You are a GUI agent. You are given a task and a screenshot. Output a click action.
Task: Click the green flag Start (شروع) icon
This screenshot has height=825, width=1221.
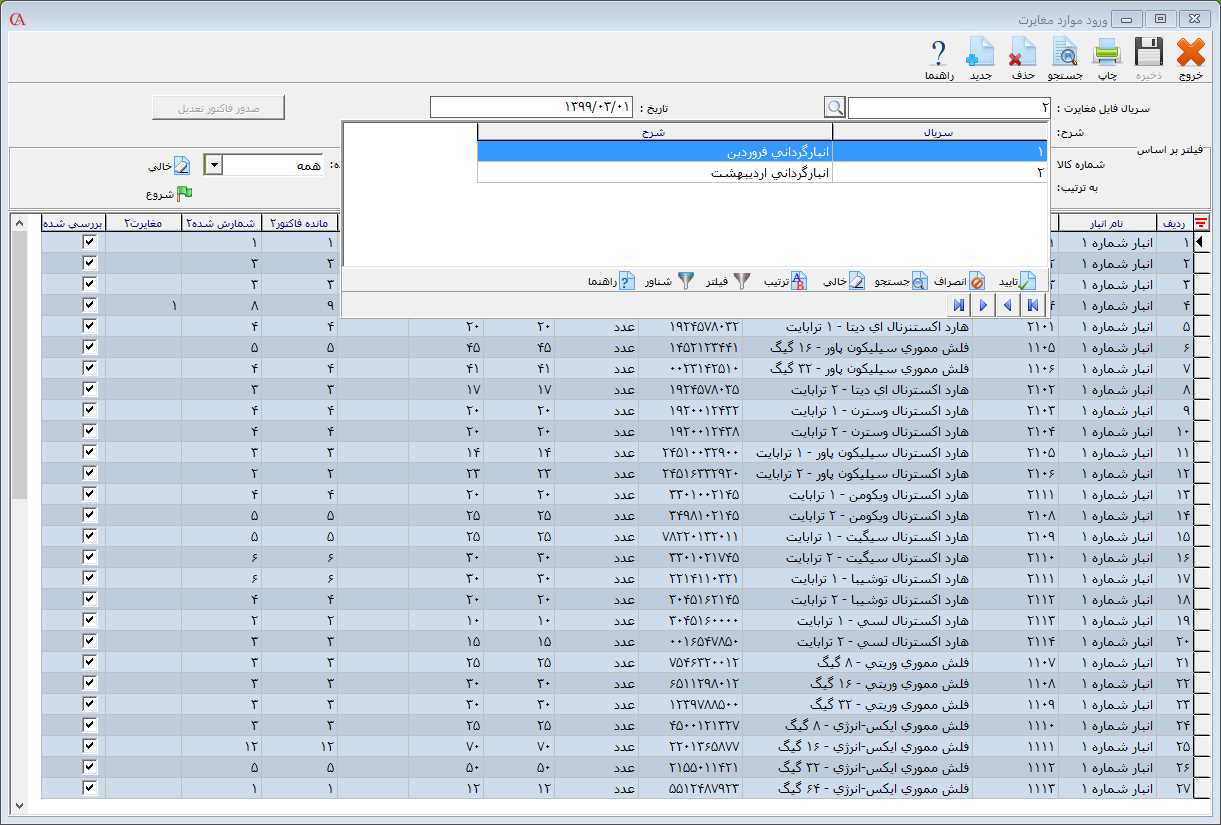[184, 194]
